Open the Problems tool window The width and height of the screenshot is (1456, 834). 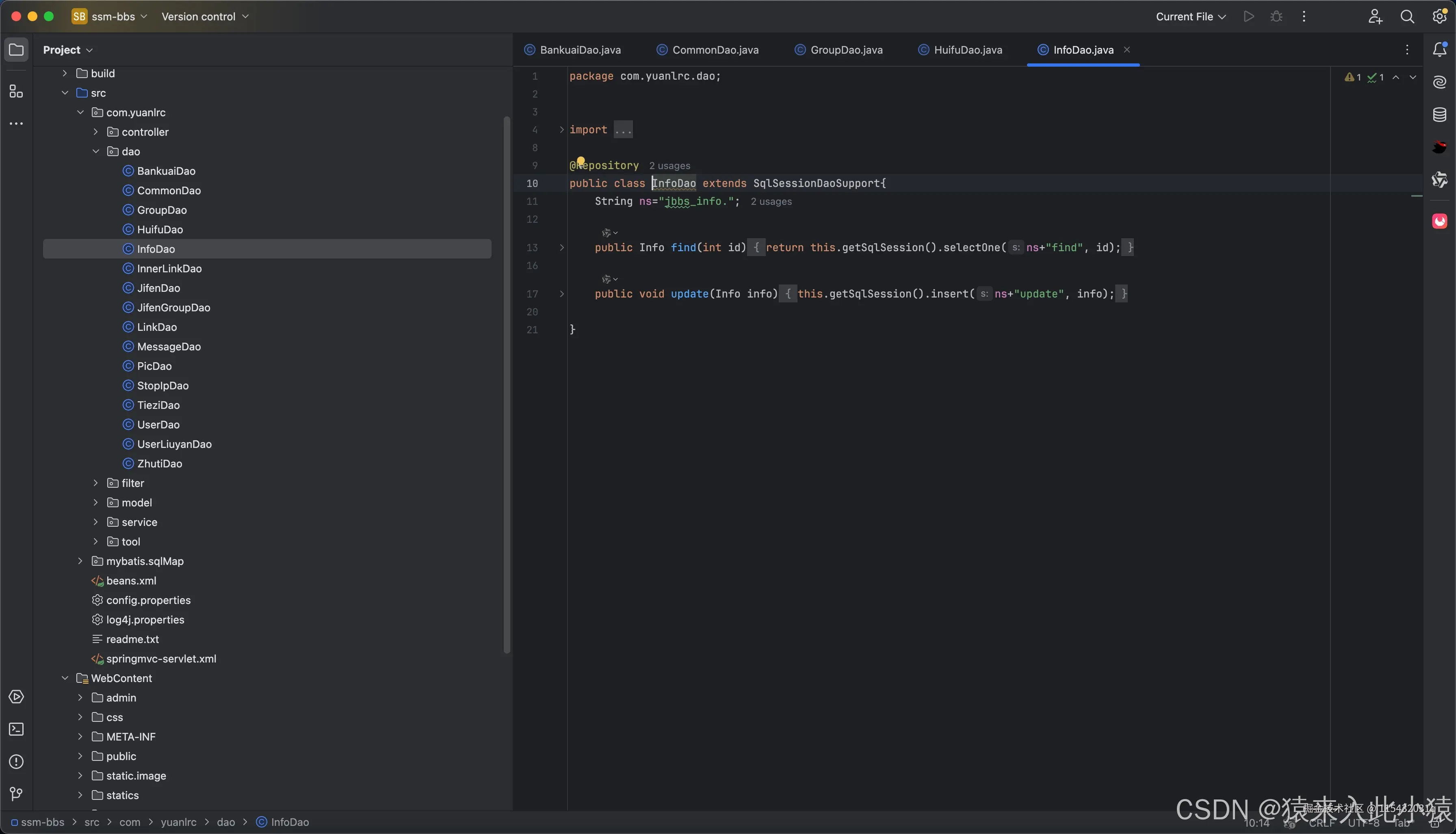coord(16,761)
